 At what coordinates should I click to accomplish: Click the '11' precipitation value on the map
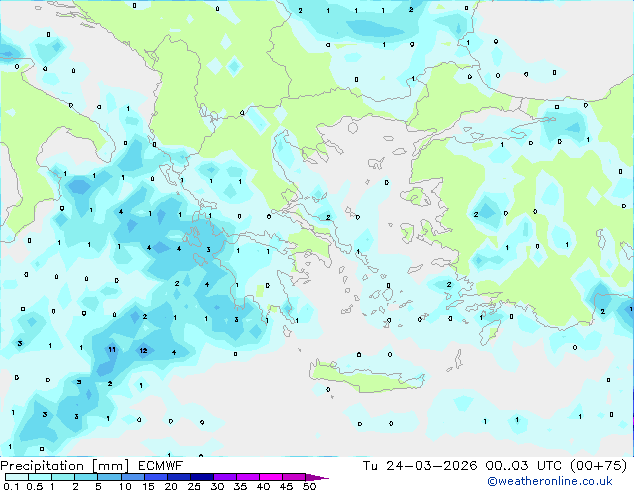(x=112, y=349)
